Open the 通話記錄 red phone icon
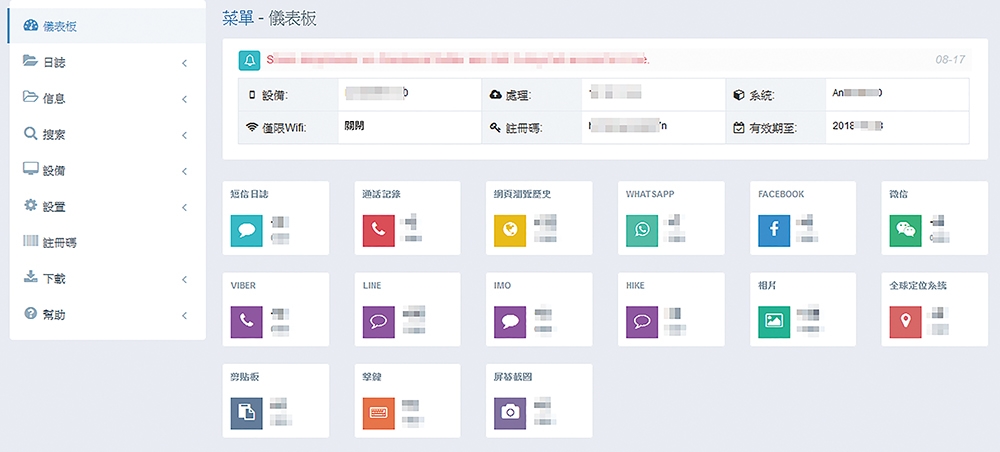This screenshot has width=1000, height=452. pos(378,230)
